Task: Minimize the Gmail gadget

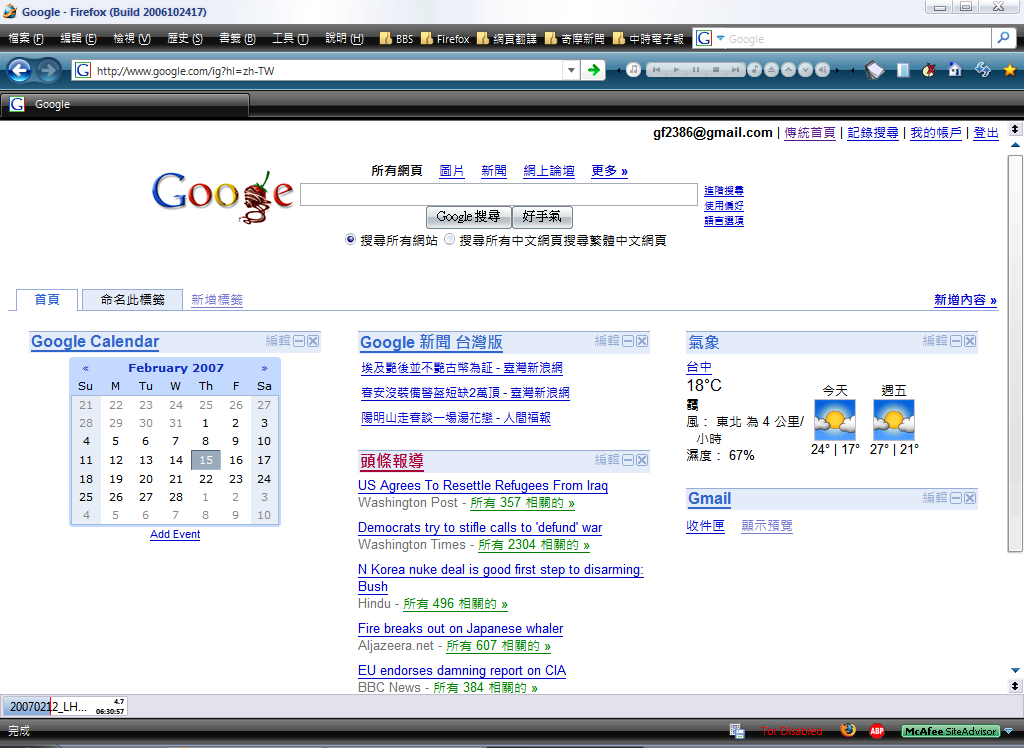Action: coord(956,497)
